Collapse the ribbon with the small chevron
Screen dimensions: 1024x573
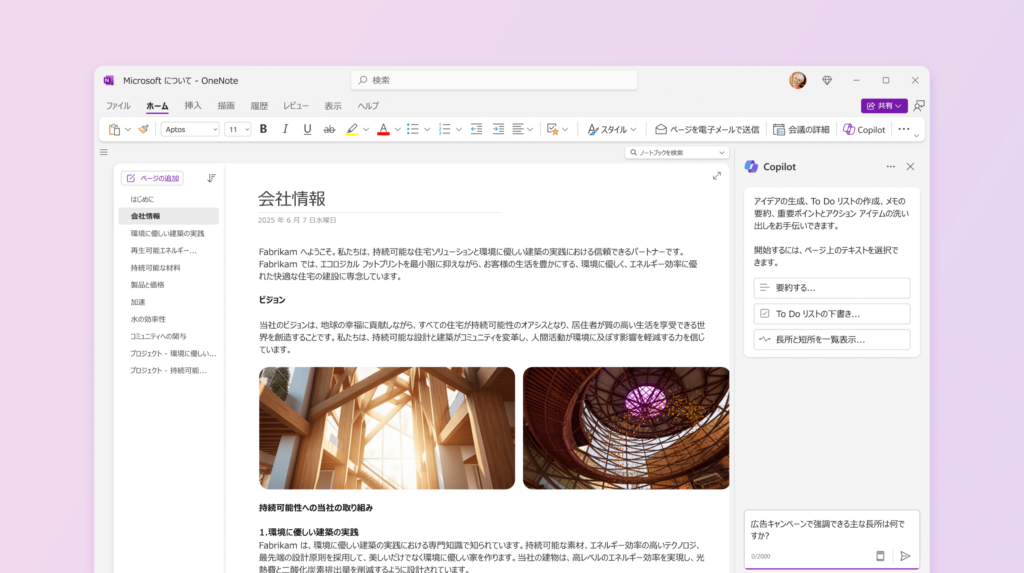[916, 135]
